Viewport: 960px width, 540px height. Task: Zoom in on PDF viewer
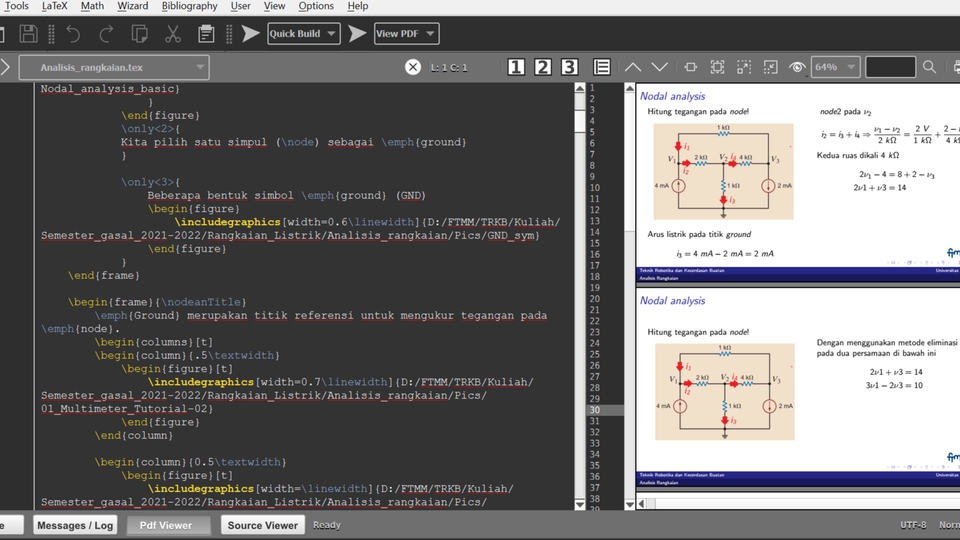pyautogui.click(x=744, y=67)
